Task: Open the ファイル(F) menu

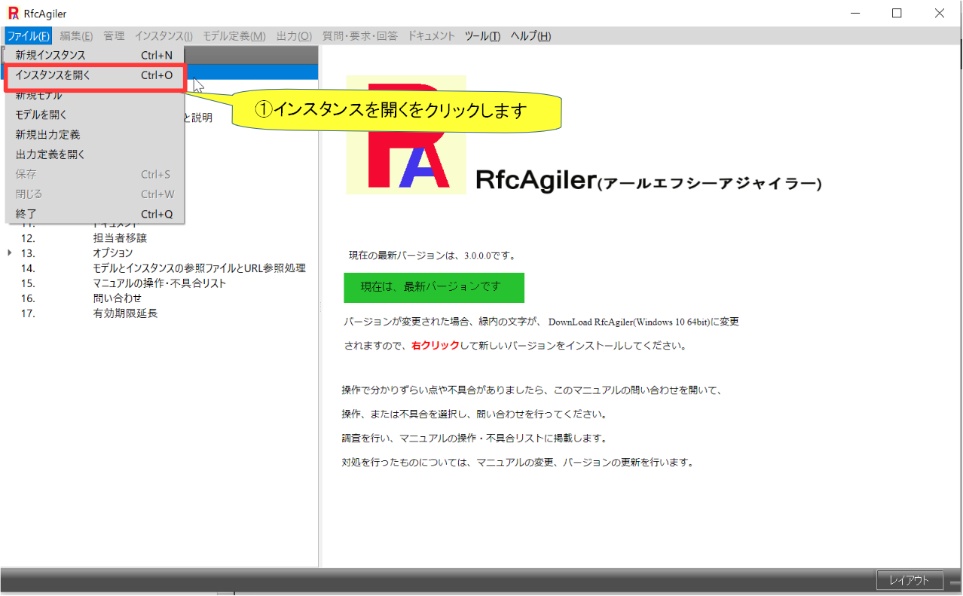Action: pyautogui.click(x=28, y=36)
